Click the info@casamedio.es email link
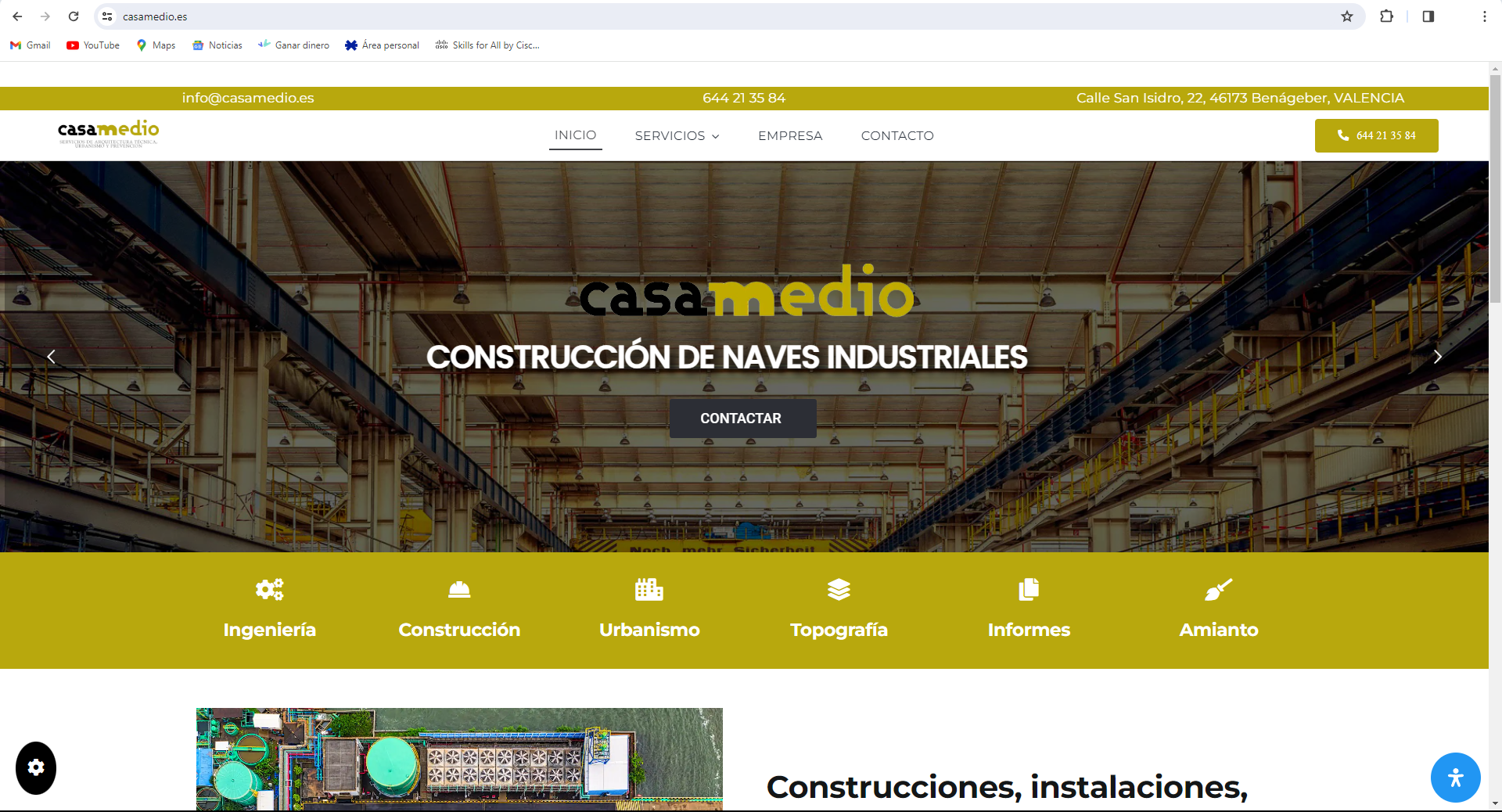The width and height of the screenshot is (1502, 812). click(248, 98)
